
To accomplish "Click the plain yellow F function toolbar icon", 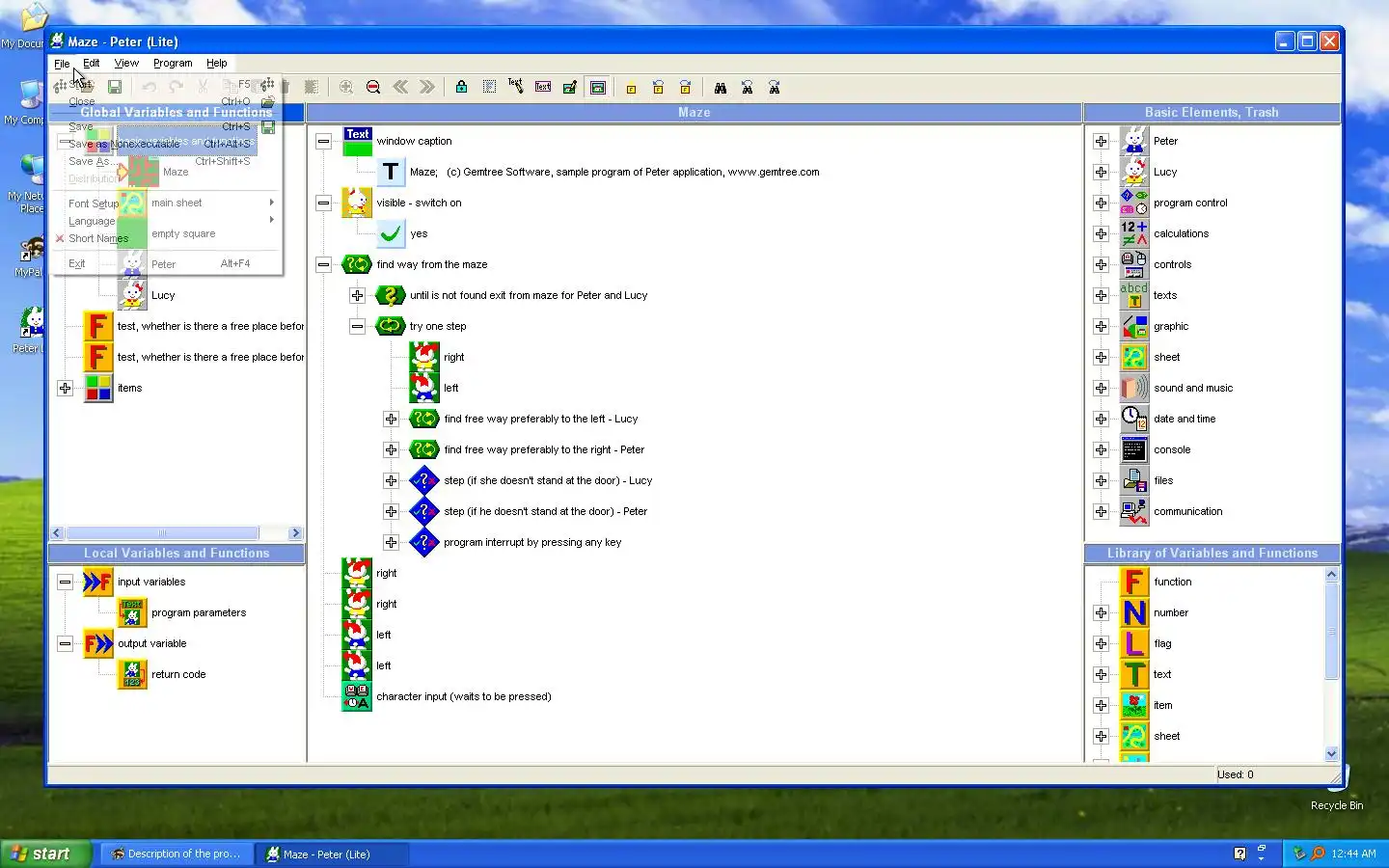I will point(632,88).
